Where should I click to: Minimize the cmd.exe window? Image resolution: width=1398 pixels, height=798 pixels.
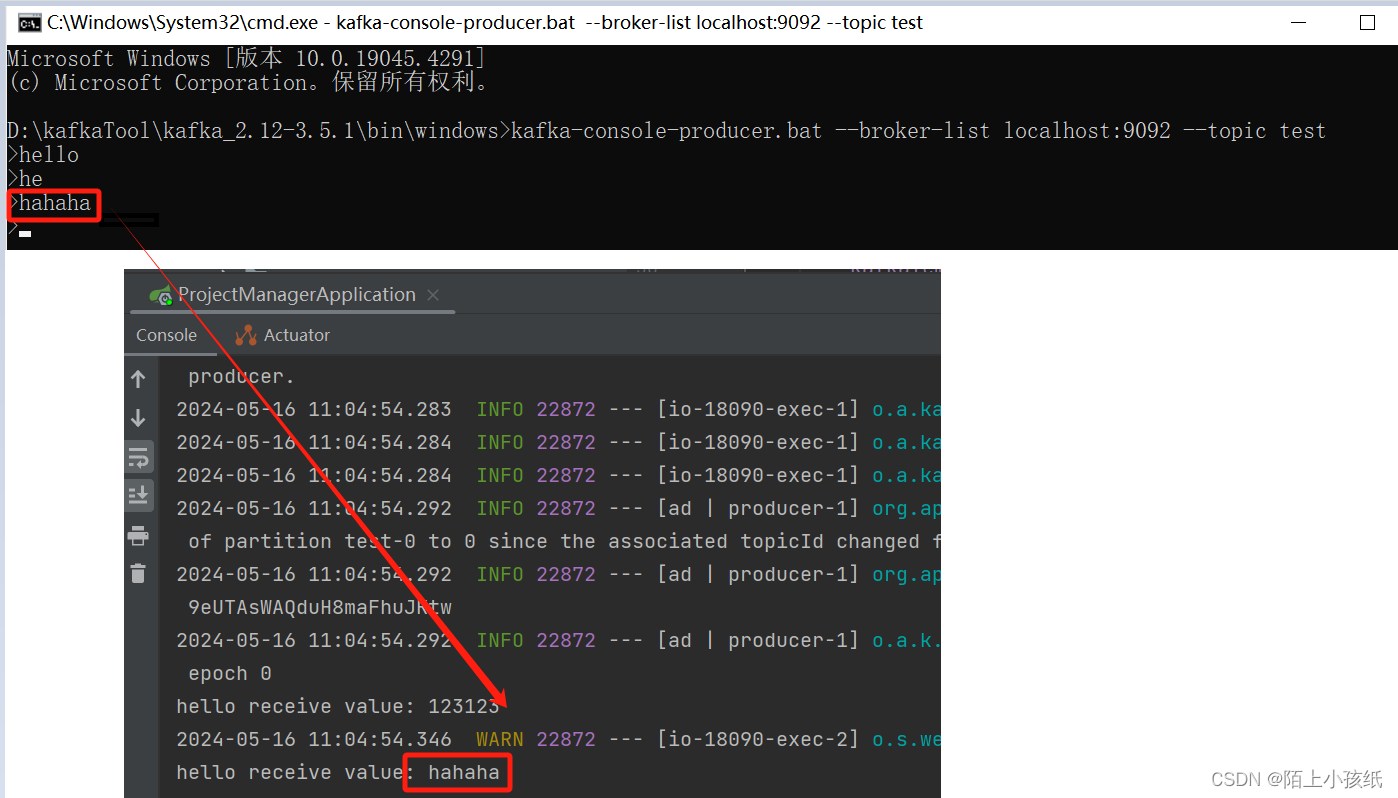tap(1299, 23)
